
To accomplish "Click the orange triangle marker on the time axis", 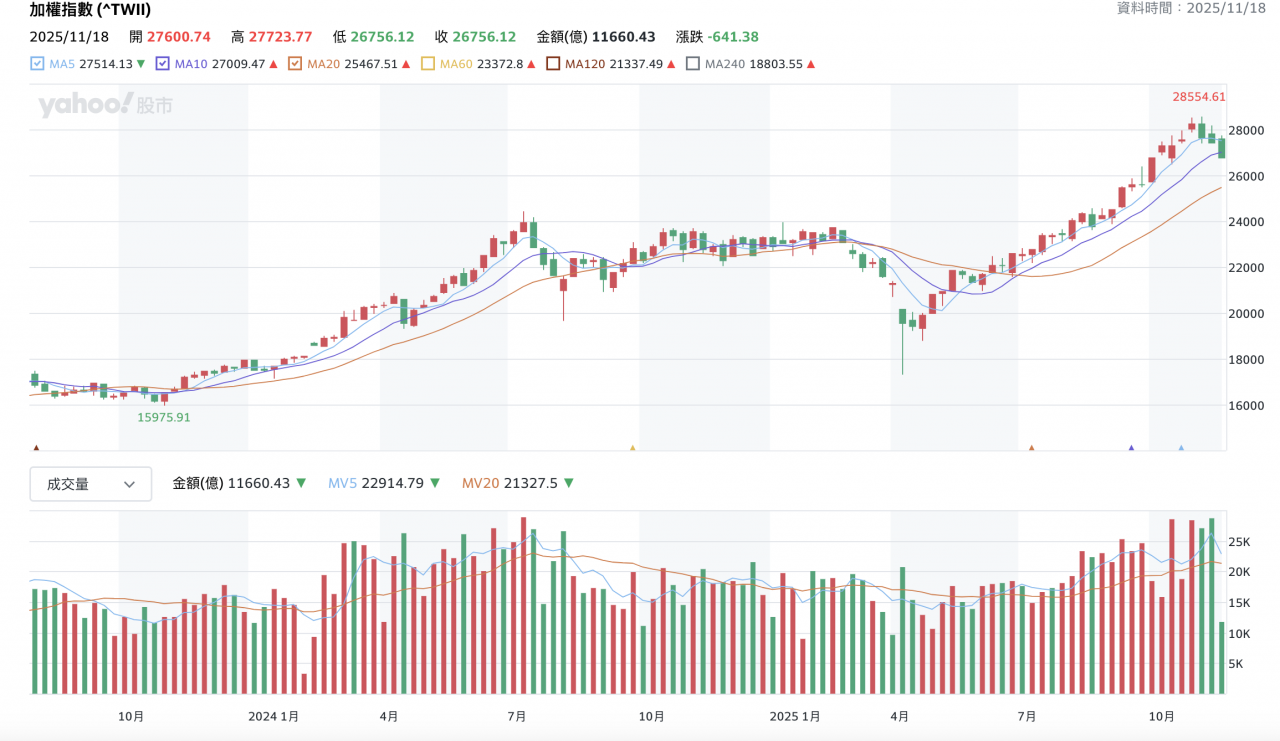I will pyautogui.click(x=1031, y=448).
